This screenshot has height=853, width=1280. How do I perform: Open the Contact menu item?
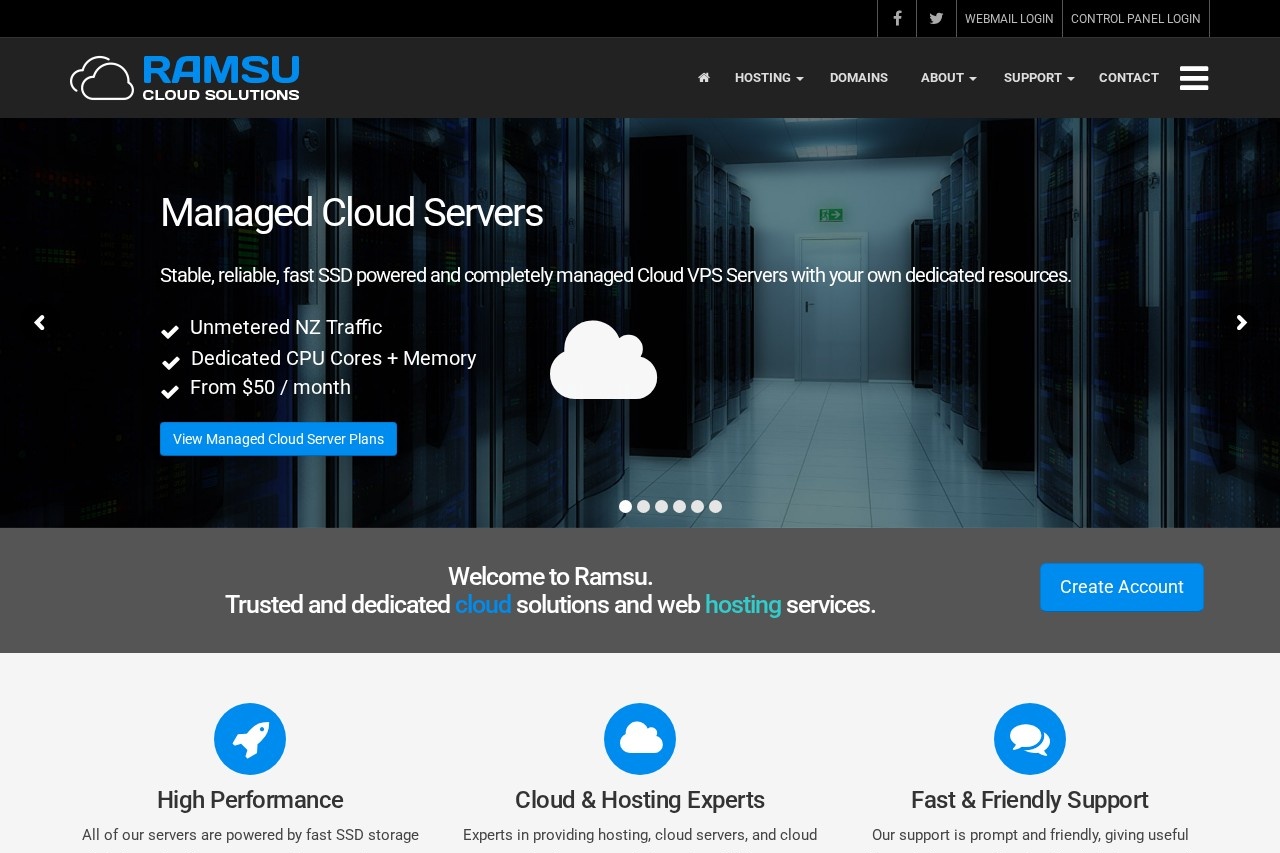(1128, 78)
